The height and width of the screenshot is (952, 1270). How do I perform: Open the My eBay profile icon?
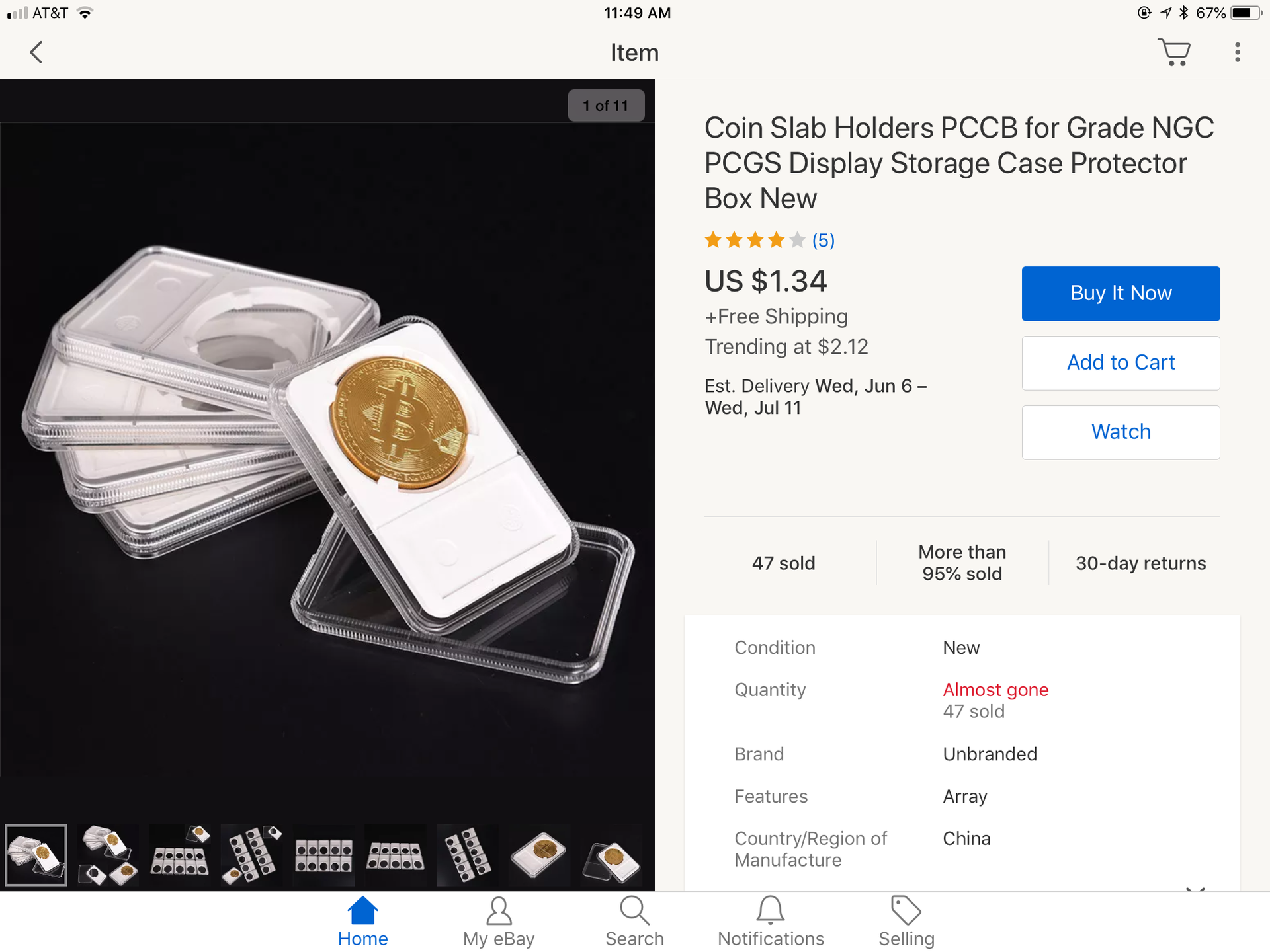499,912
